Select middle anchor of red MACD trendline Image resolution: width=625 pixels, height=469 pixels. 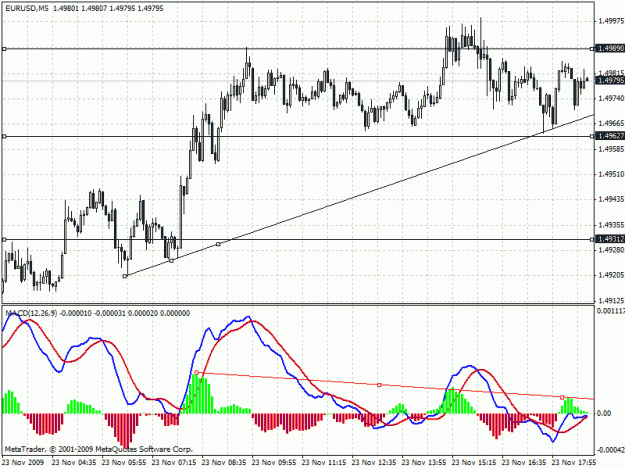tap(379, 385)
